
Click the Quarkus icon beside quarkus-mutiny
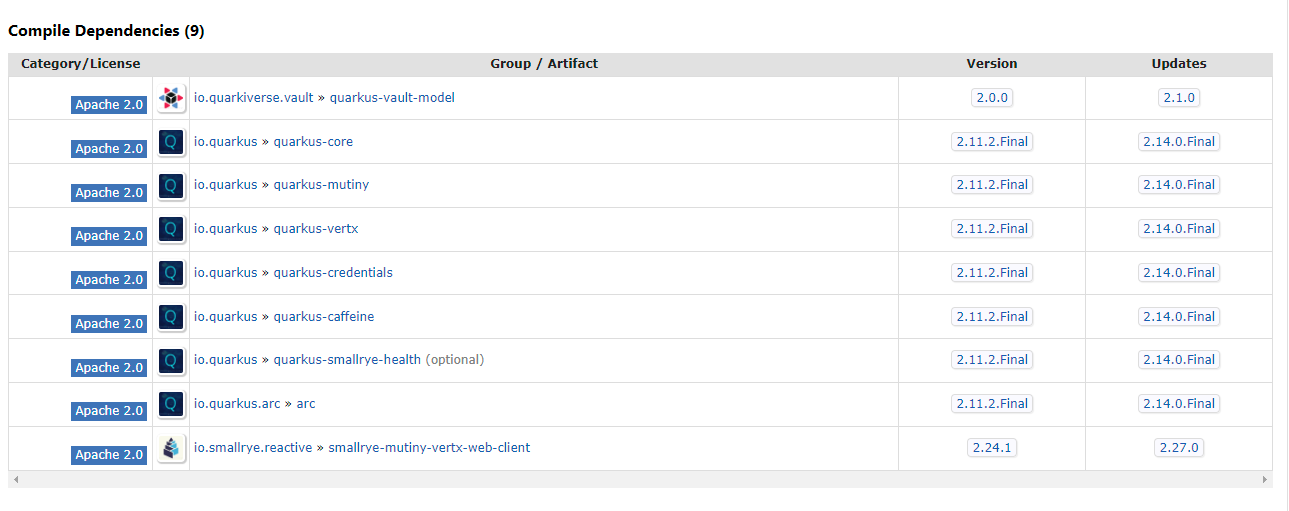tap(172, 185)
